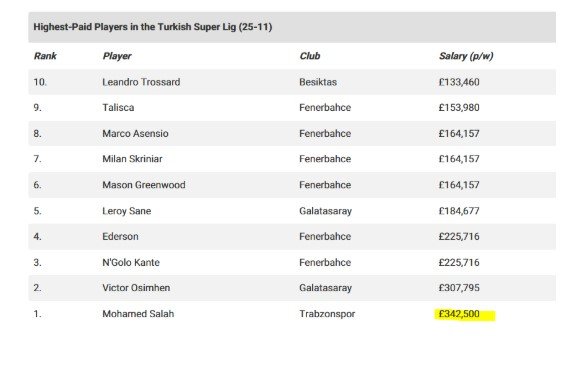This screenshot has width=566, height=378.
Task: Select Mason Greenwood row name
Action: tap(144, 185)
